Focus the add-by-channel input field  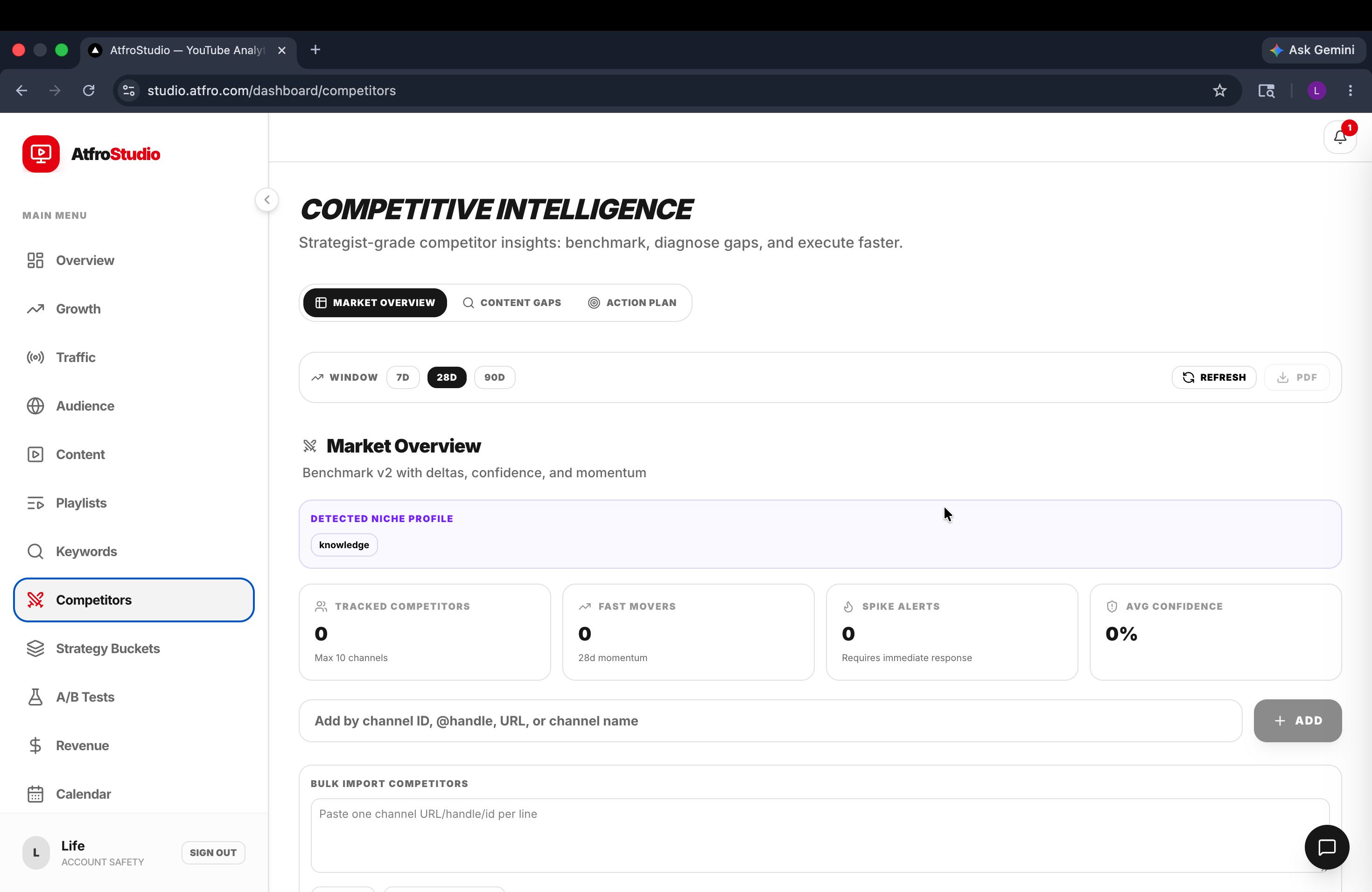coord(770,721)
